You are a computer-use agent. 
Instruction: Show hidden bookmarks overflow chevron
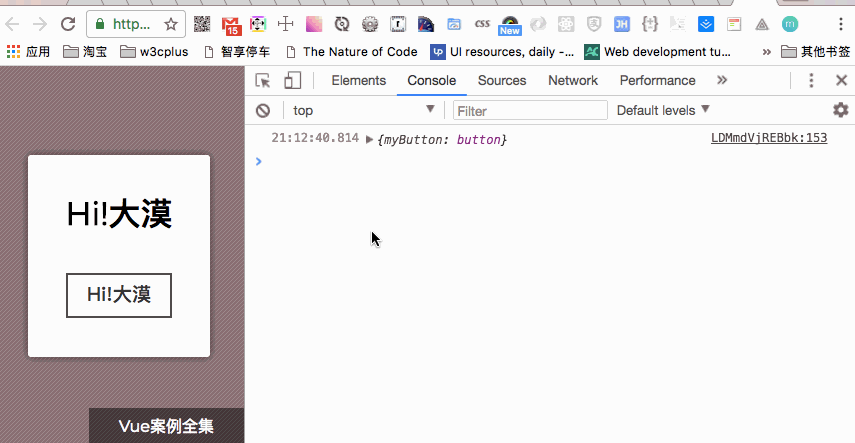pyautogui.click(x=767, y=52)
